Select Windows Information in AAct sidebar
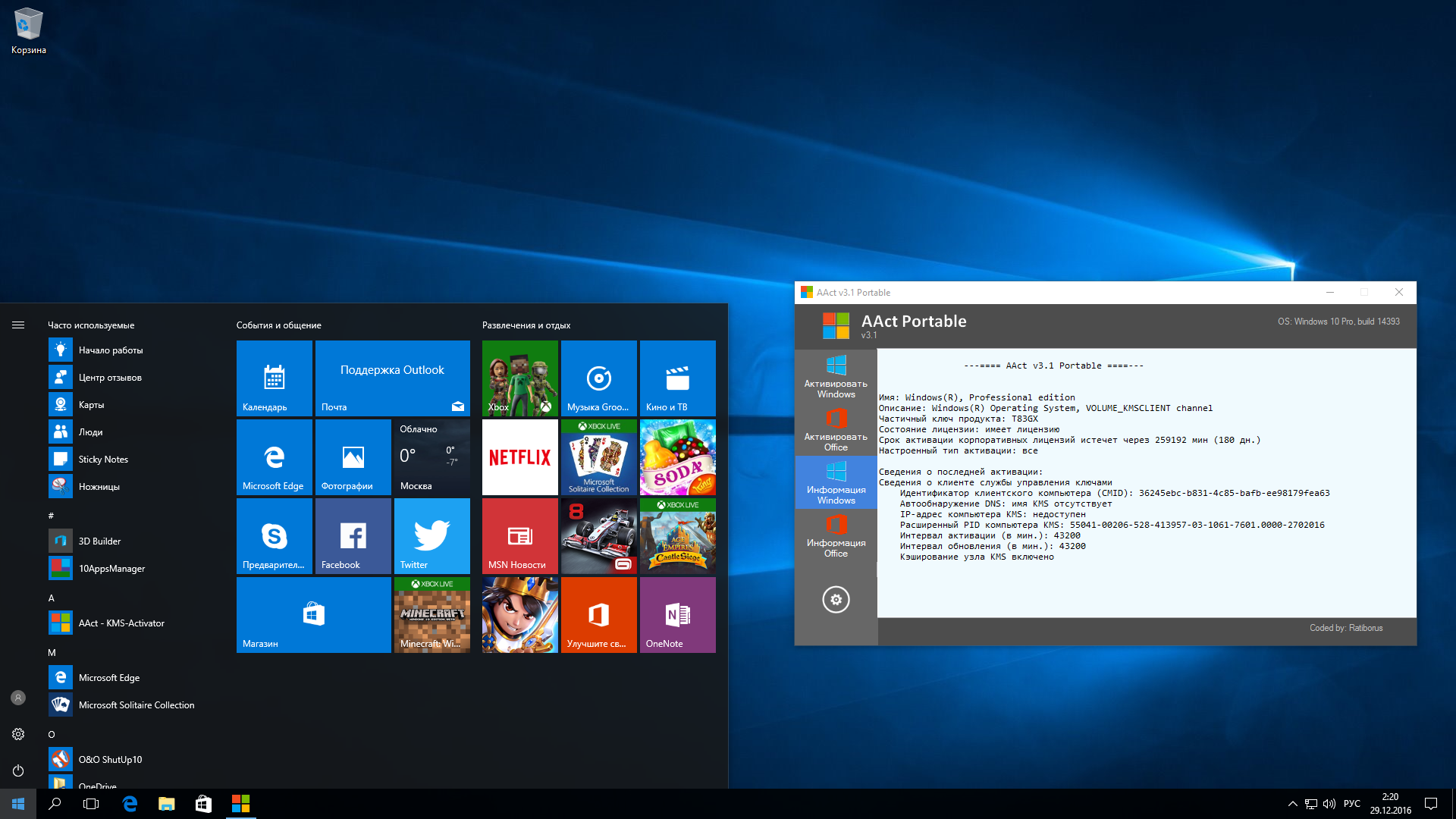This screenshot has width=1456, height=819. pos(836,482)
